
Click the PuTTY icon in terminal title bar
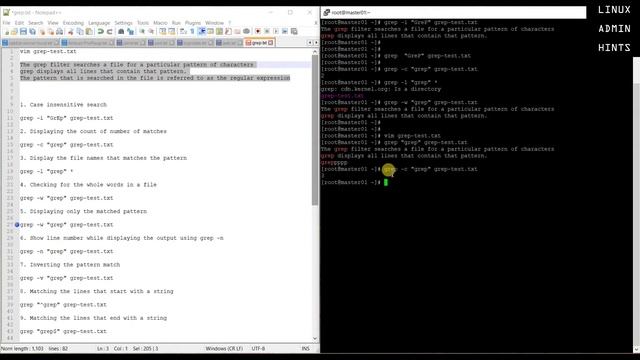click(327, 13)
